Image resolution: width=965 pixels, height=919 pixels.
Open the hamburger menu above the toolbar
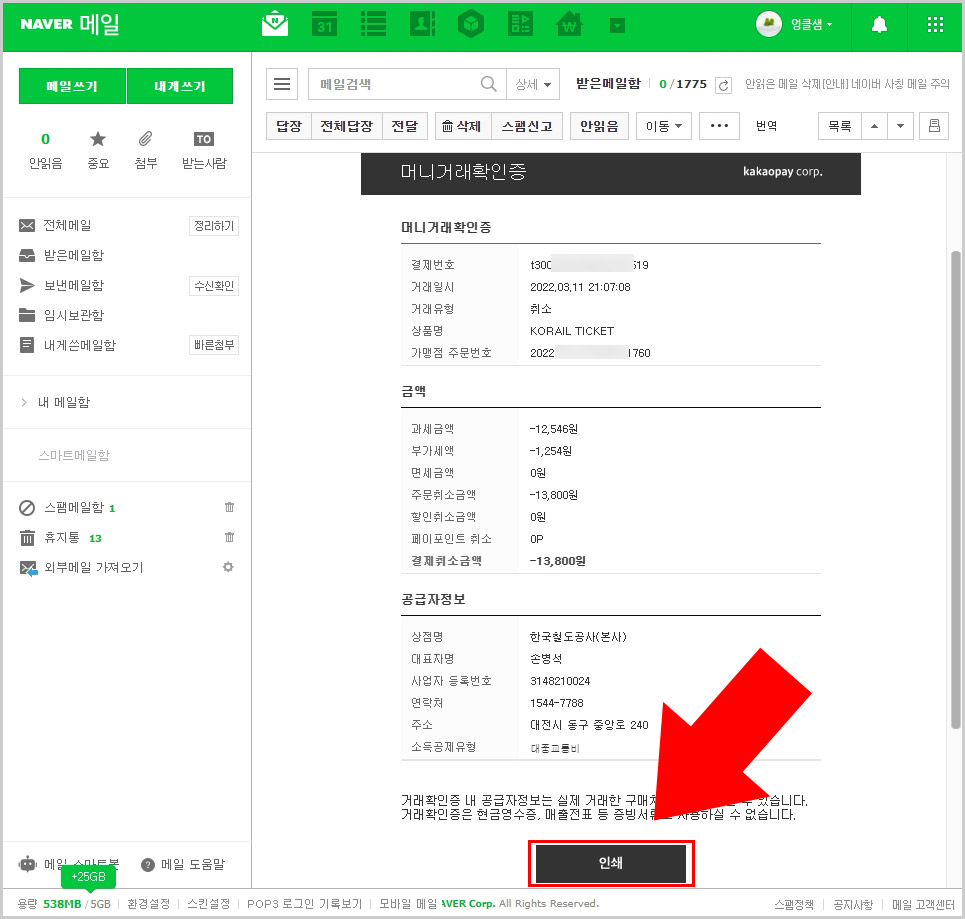pos(282,84)
